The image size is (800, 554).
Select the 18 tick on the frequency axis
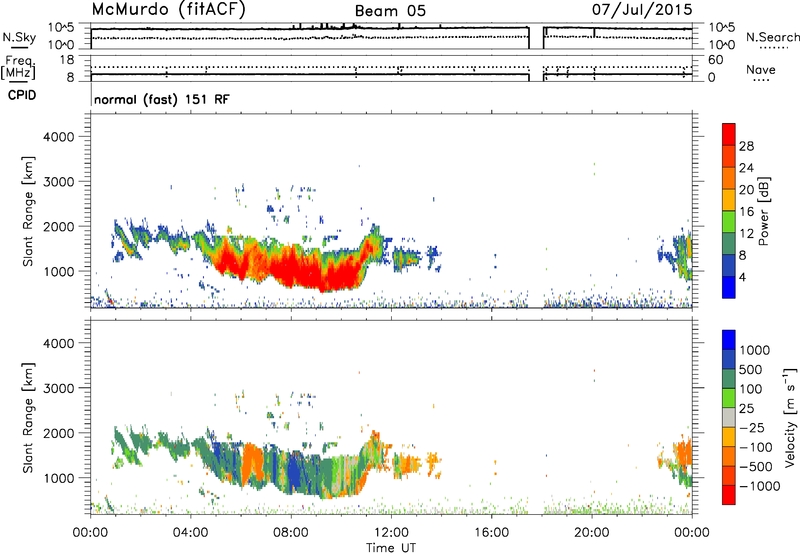pyautogui.click(x=67, y=60)
